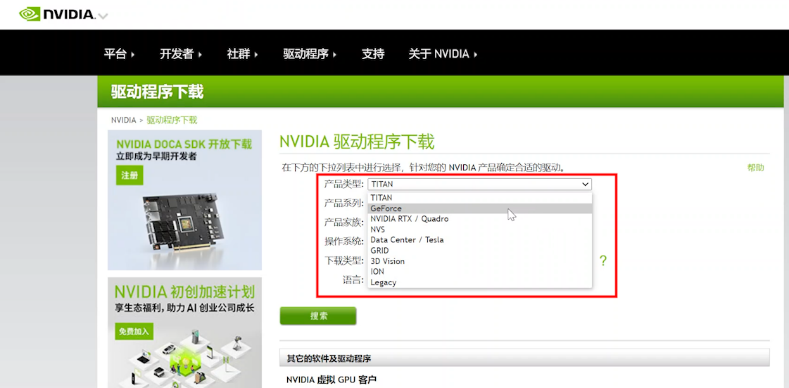
Task: Collapse the 产品类型 dropdown showing TITAN
Action: coord(480,184)
